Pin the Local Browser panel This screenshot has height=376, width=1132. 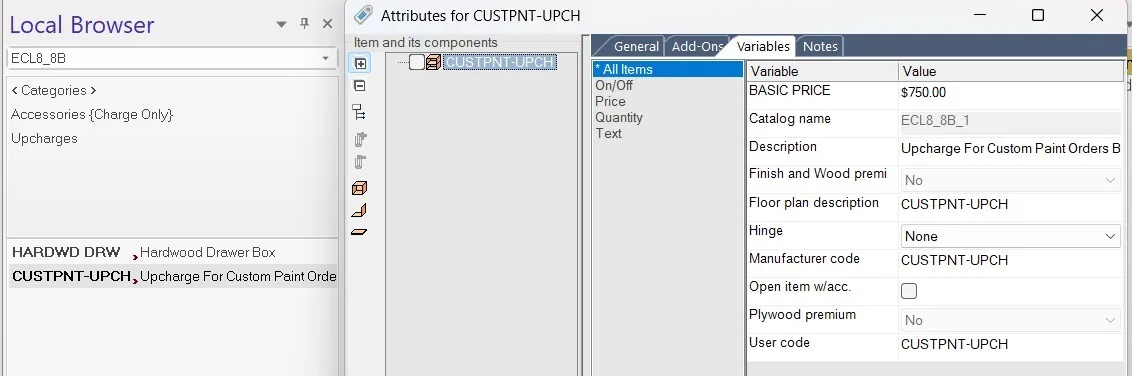(x=305, y=24)
